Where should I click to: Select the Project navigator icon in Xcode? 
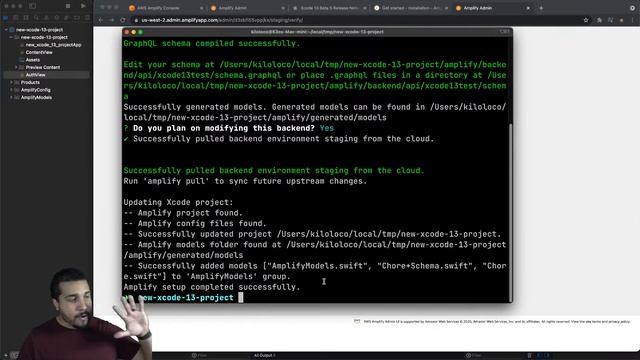pos(6,18)
